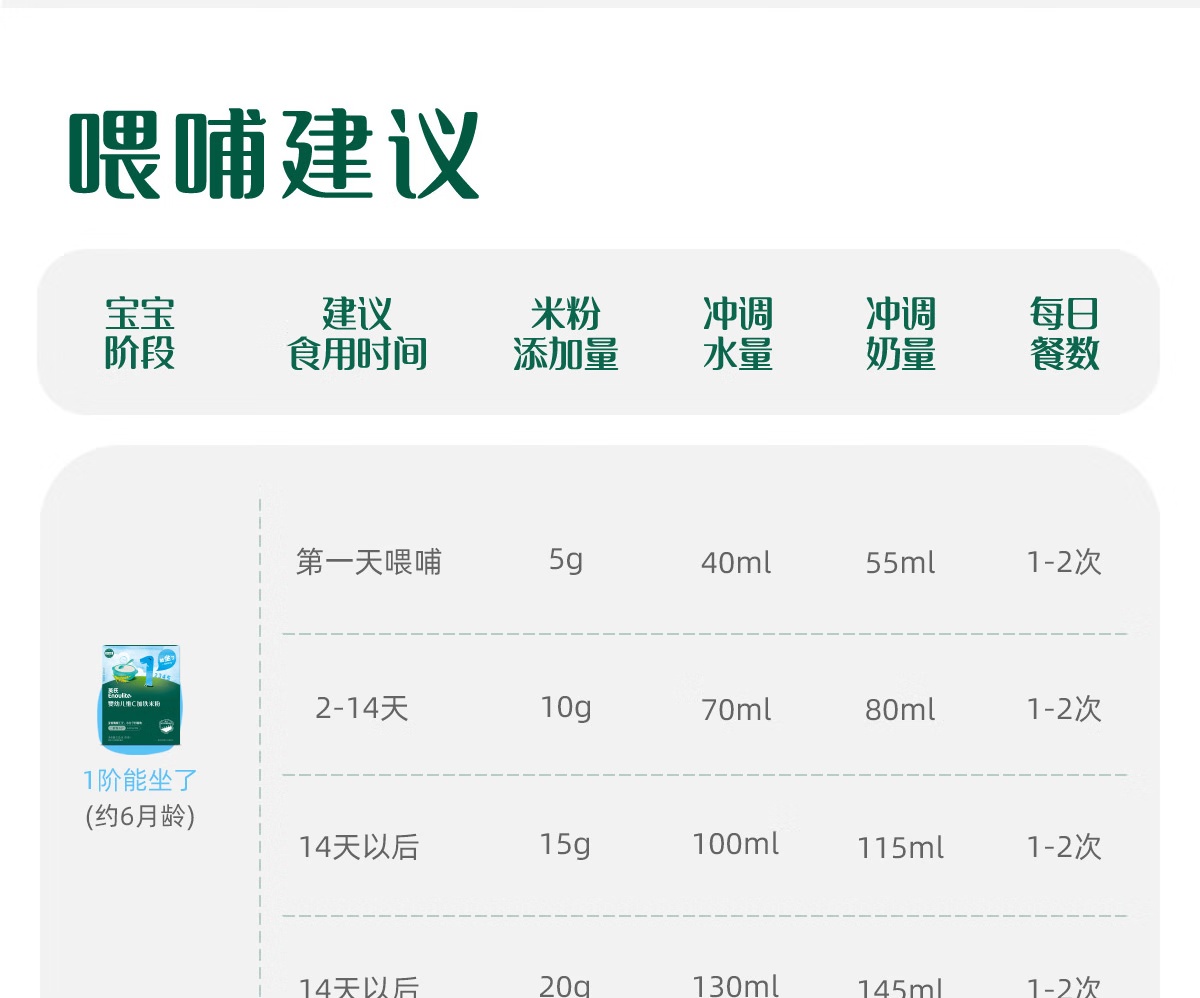Click the 40ml water amount cell
The image size is (1200, 998).
737,563
